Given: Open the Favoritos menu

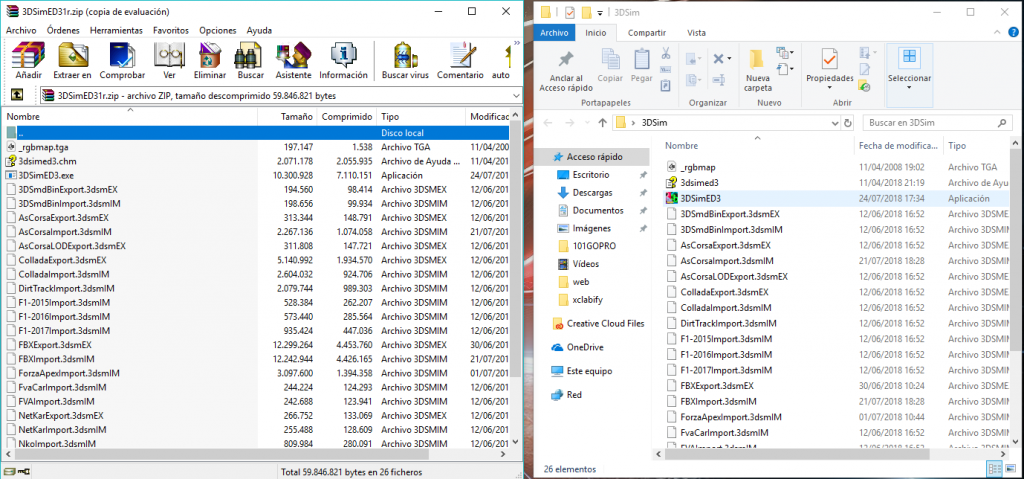Looking at the screenshot, I should coord(171,30).
